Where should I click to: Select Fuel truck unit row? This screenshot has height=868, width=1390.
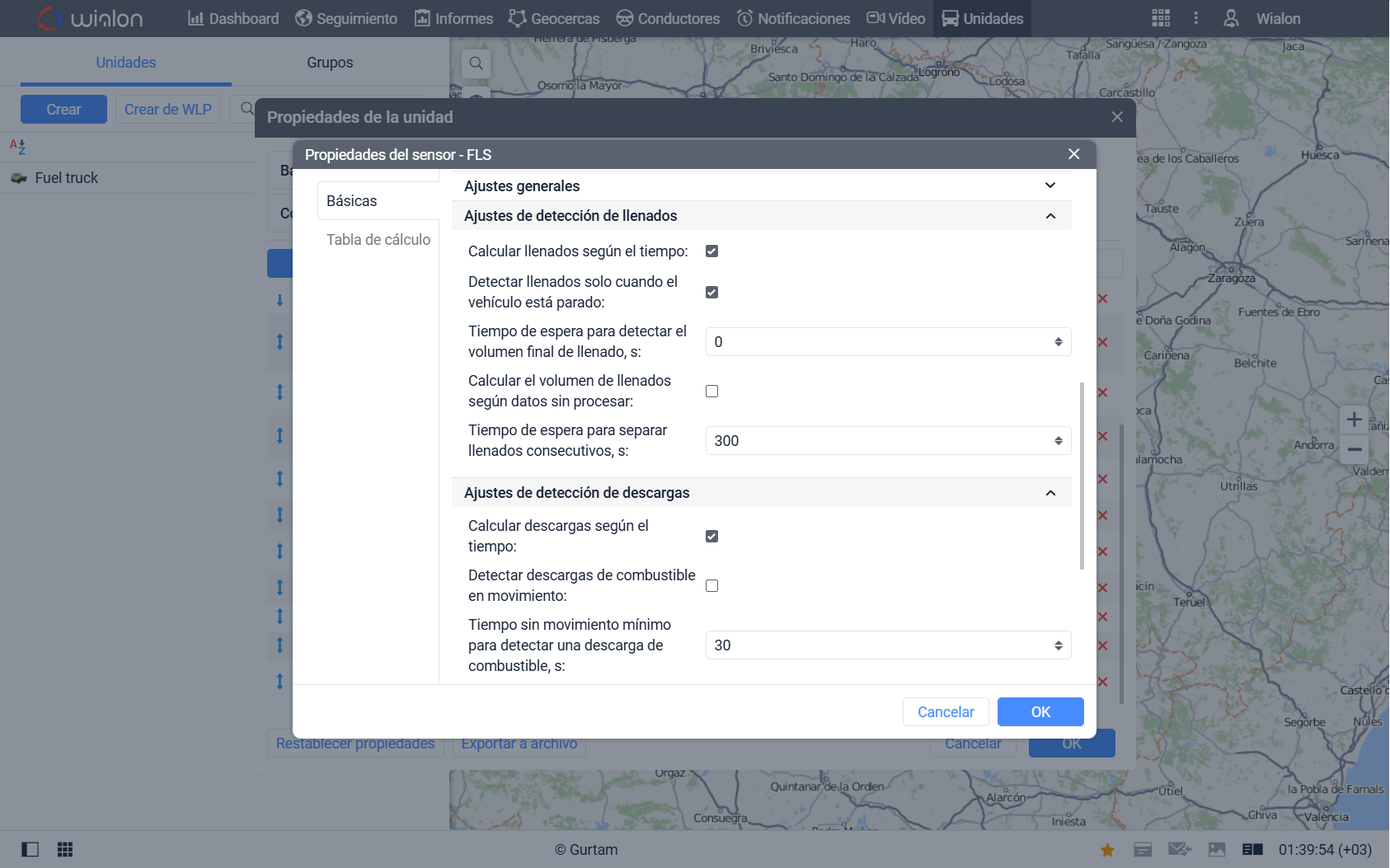128,178
